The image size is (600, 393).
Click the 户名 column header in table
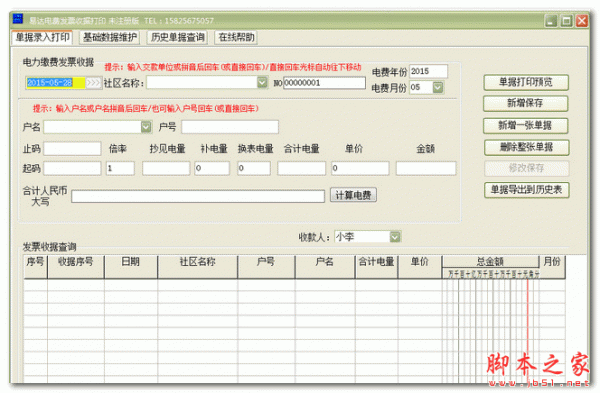tap(325, 267)
